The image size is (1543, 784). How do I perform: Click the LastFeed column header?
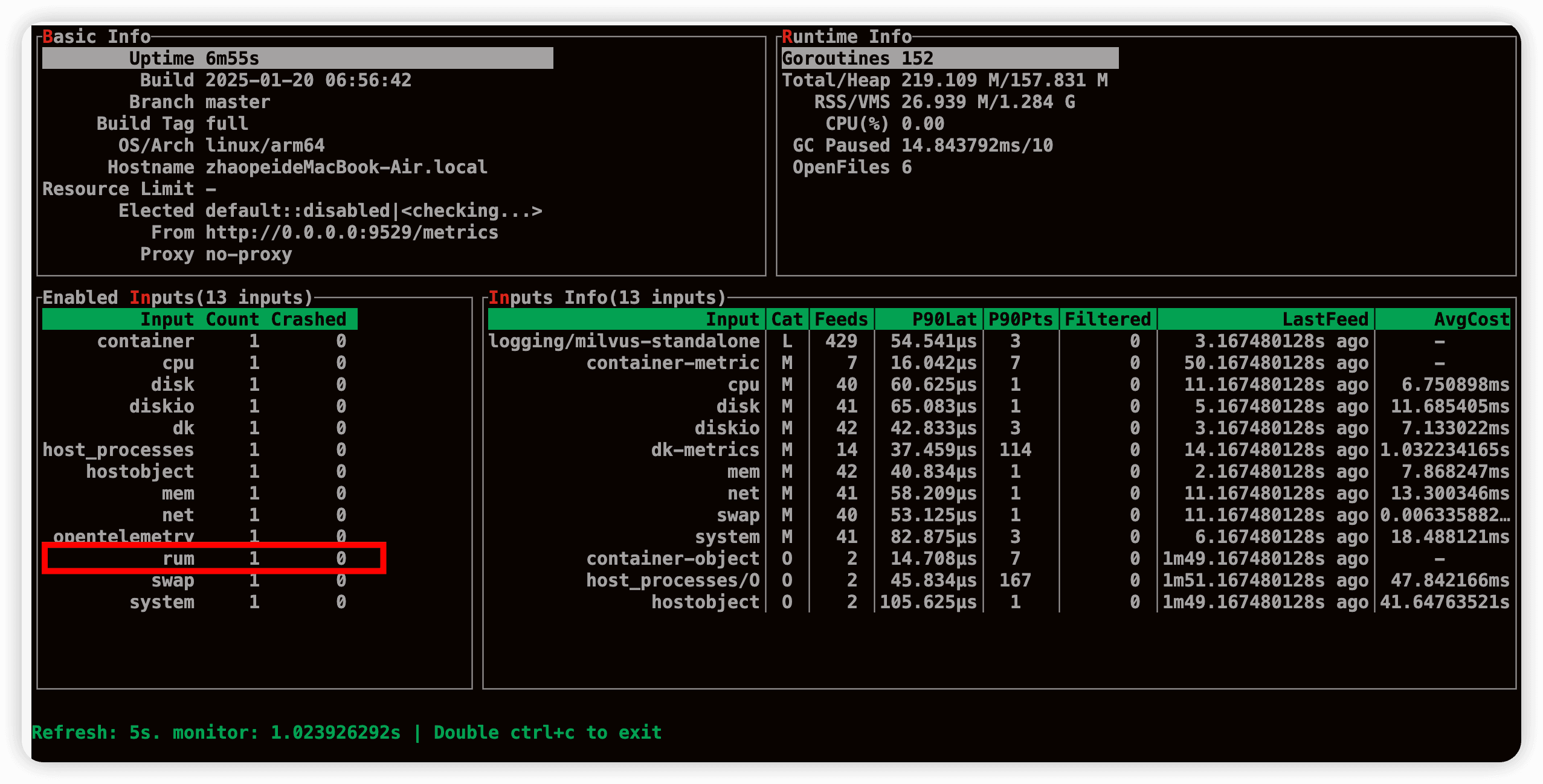click(1324, 320)
